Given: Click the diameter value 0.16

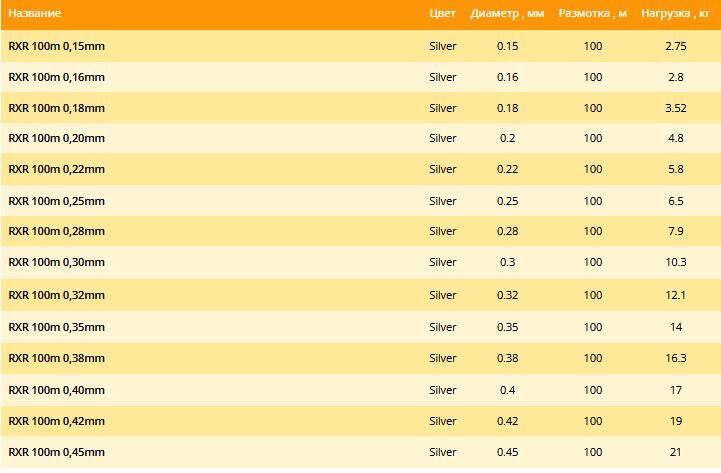Looking at the screenshot, I should [507, 77].
